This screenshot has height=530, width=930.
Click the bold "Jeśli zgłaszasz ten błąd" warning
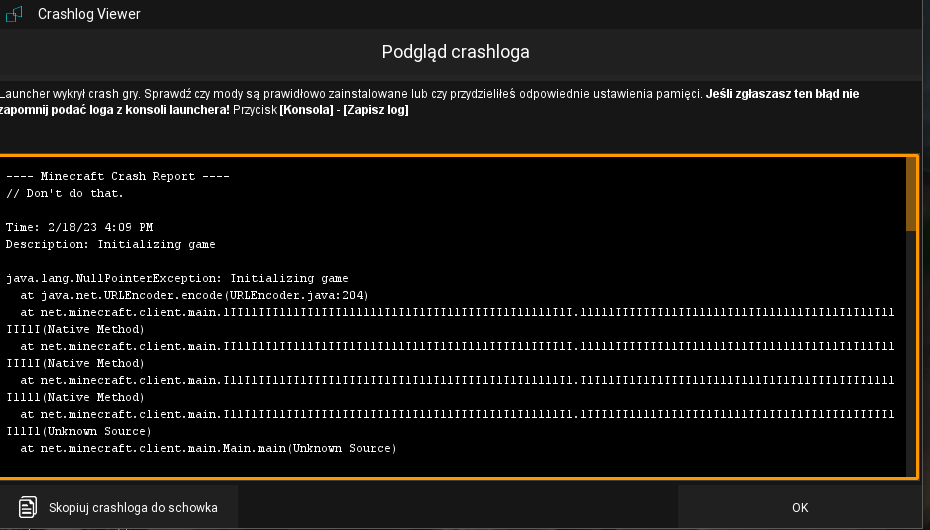click(x=782, y=94)
